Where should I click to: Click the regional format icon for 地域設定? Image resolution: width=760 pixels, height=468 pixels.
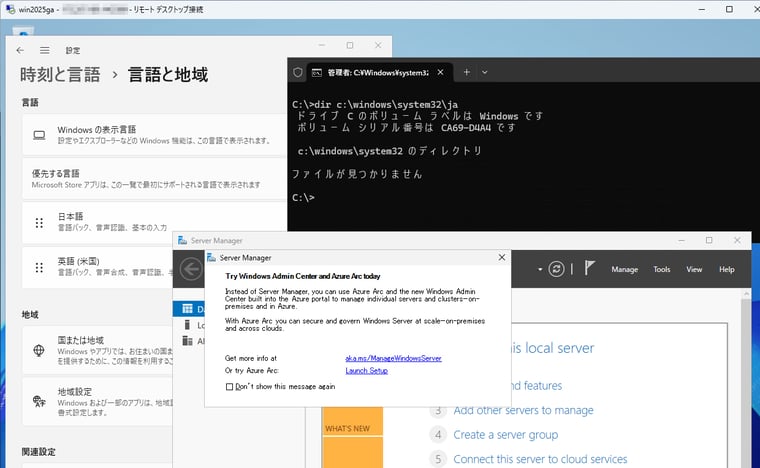tap(39, 401)
